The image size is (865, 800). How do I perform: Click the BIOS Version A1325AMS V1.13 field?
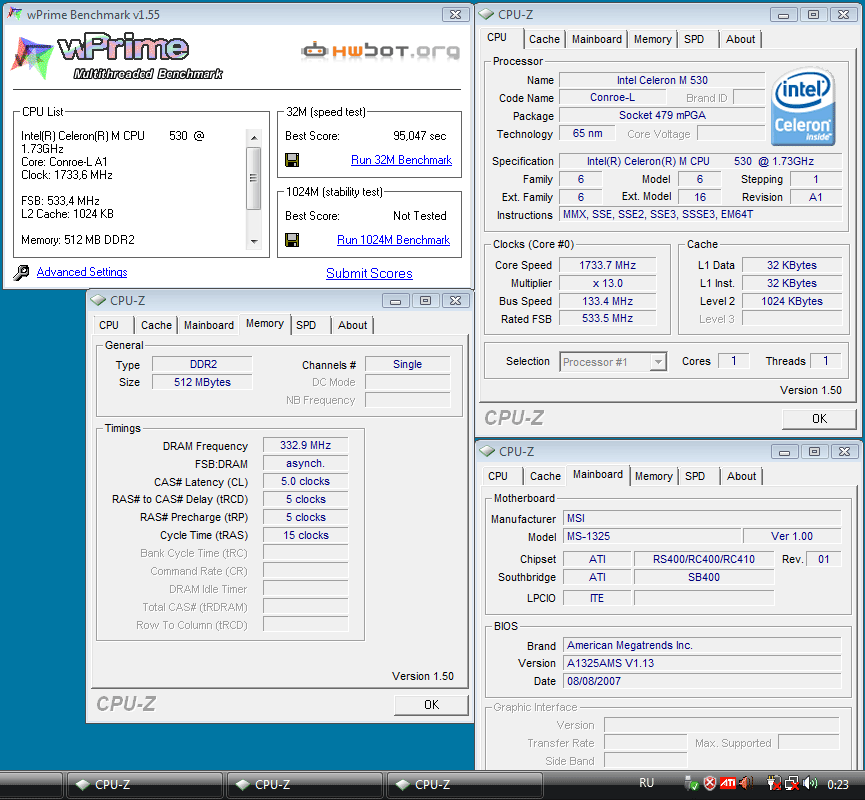(702, 663)
